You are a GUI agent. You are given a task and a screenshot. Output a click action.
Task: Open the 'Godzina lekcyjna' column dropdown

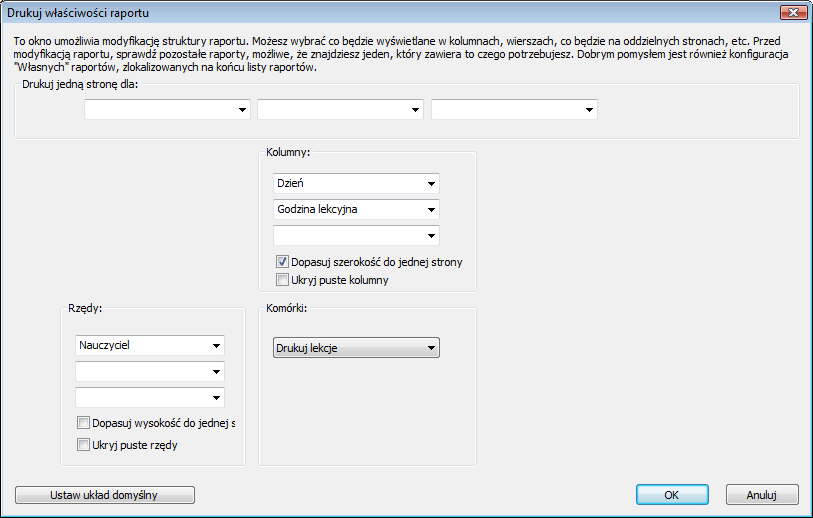356,209
